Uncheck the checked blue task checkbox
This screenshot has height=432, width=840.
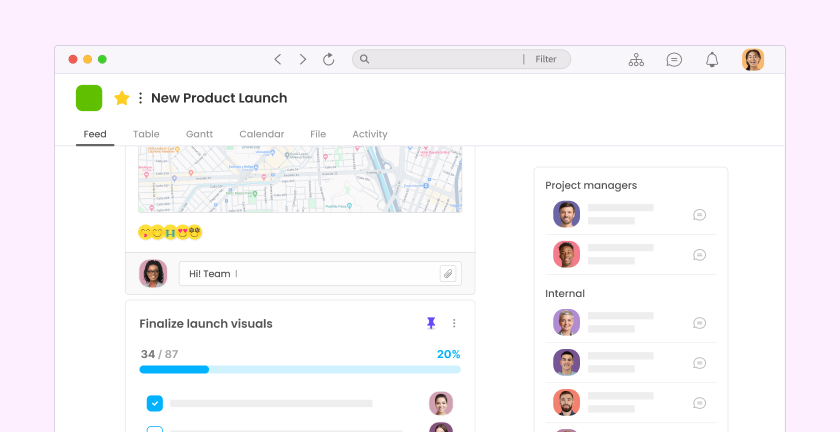(x=155, y=403)
